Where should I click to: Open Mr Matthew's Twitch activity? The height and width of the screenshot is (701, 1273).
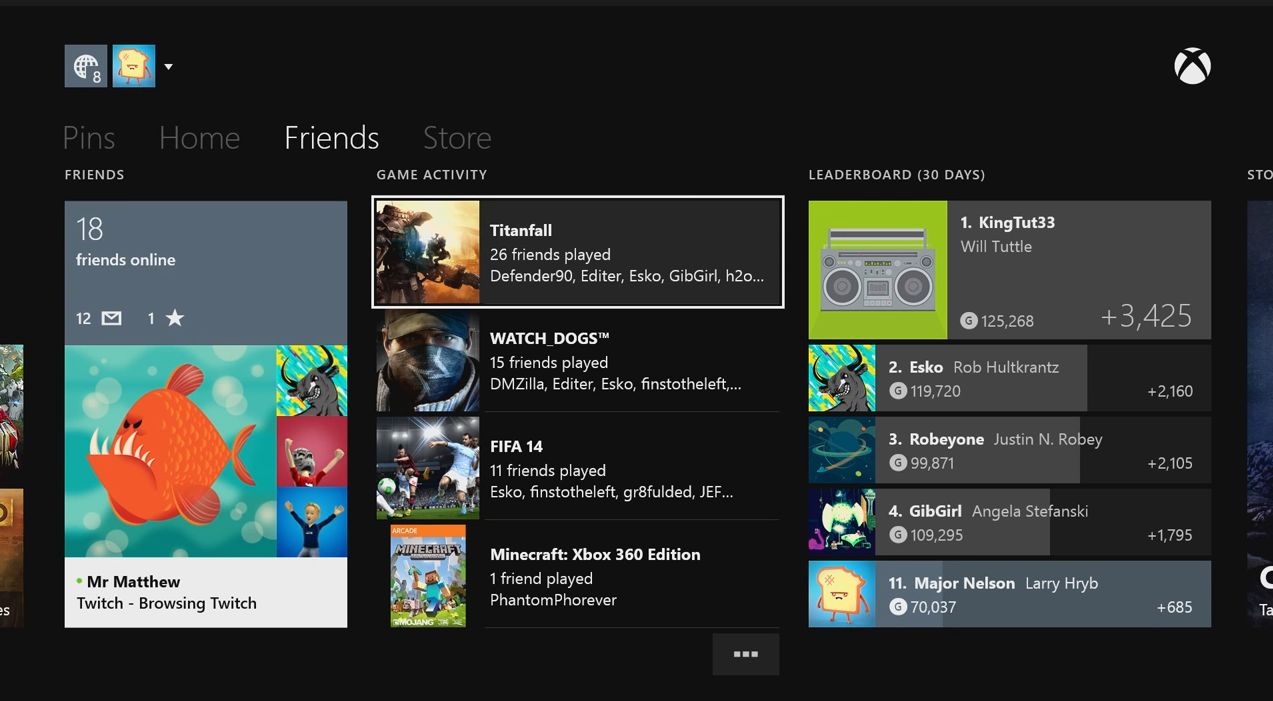206,592
